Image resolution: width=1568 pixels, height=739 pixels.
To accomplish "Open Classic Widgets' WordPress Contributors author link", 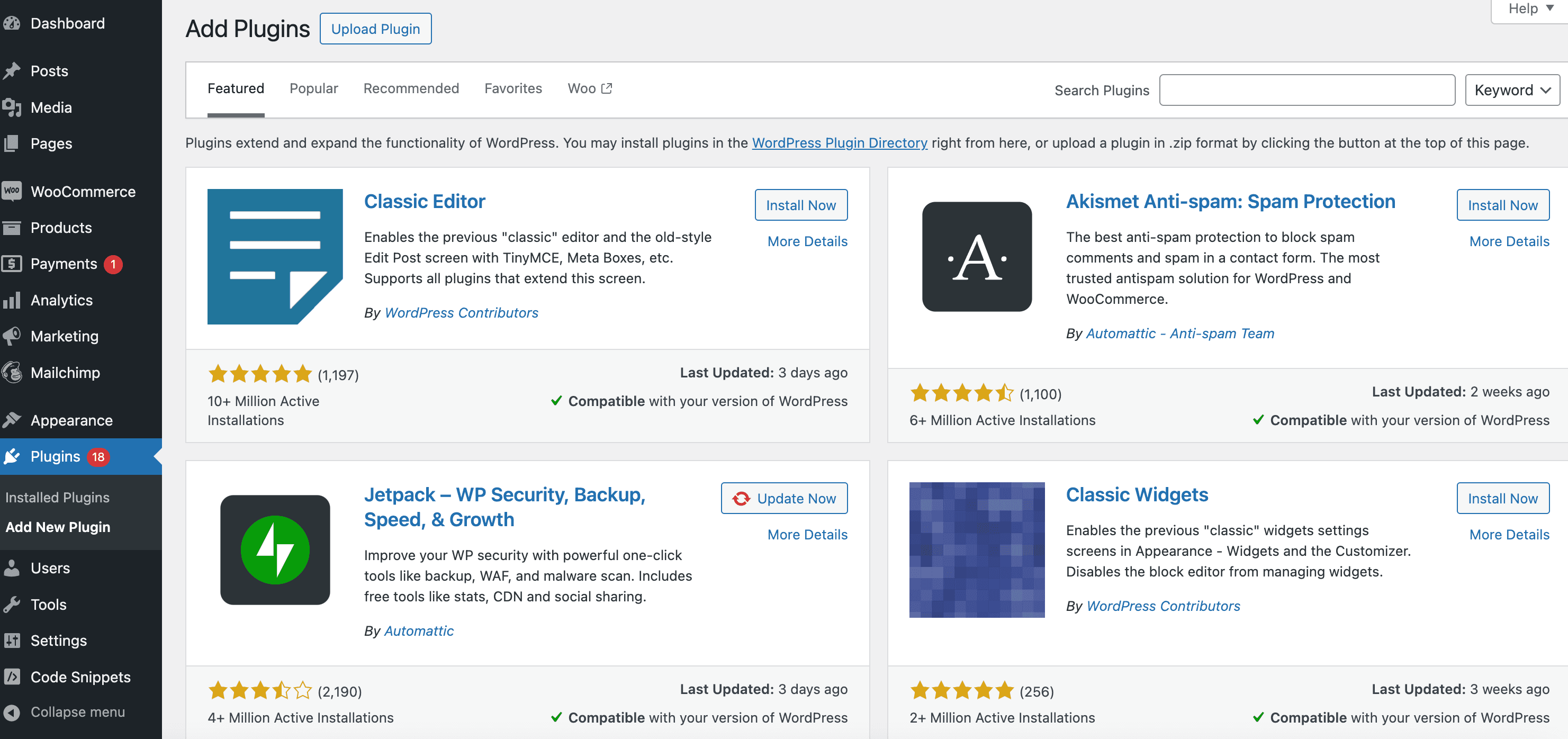I will click(x=1163, y=606).
